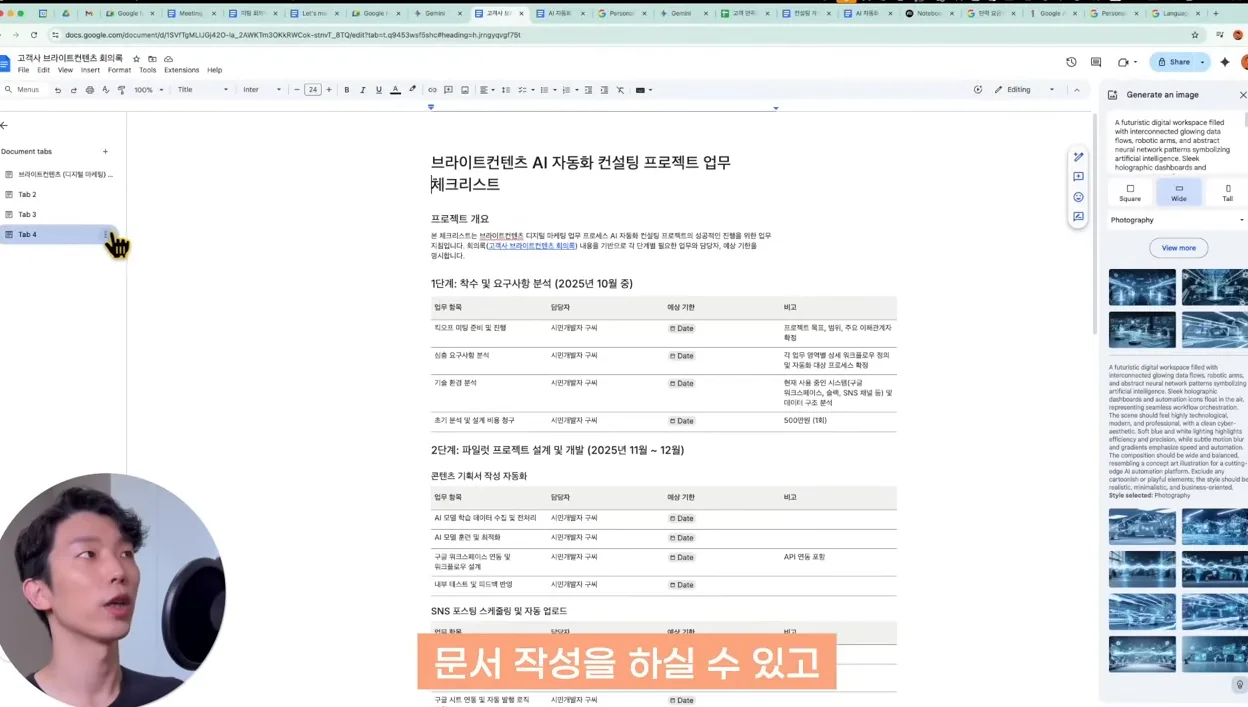
Task: Click the Share button
Action: pos(1174,62)
